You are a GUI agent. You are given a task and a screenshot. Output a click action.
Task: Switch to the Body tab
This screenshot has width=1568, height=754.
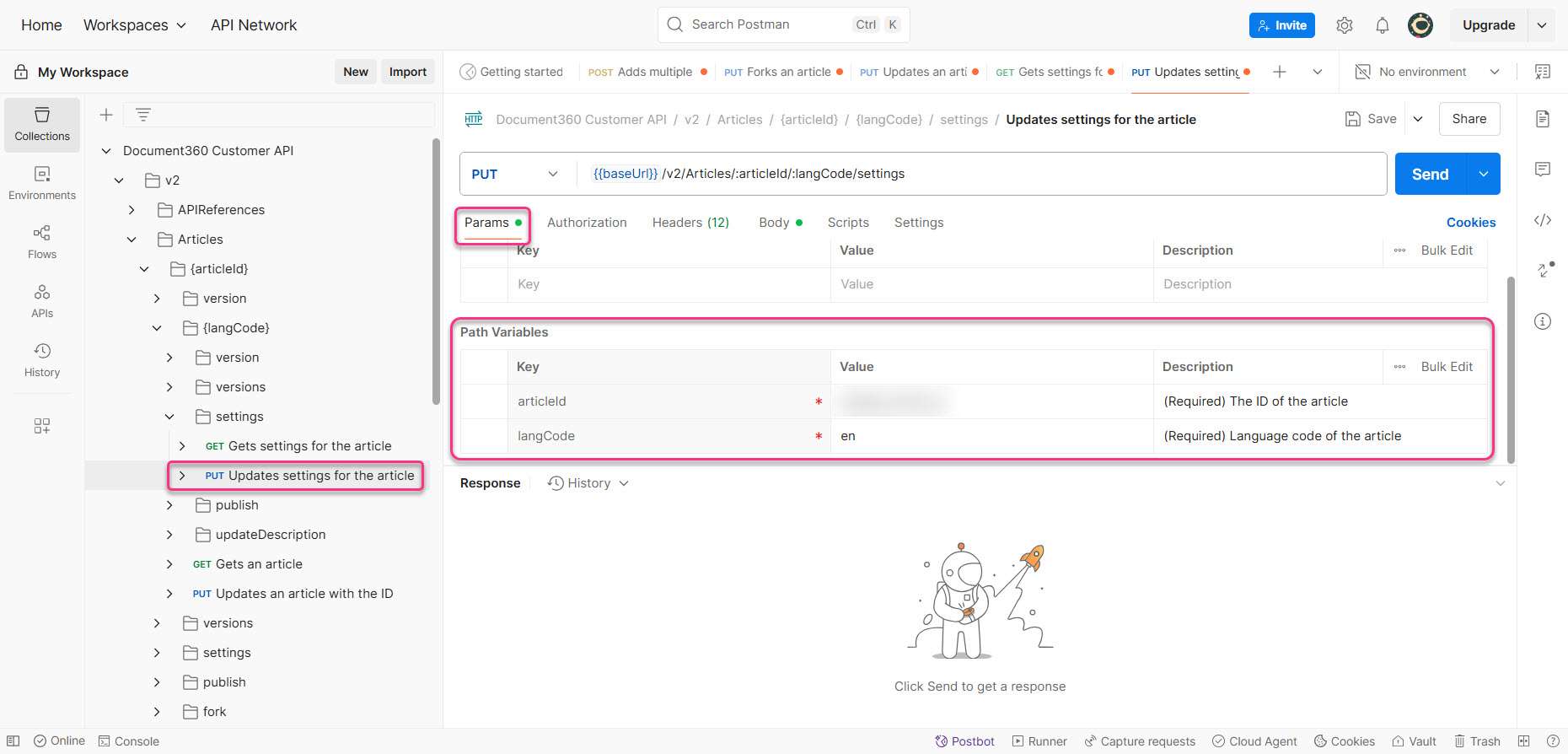point(780,223)
